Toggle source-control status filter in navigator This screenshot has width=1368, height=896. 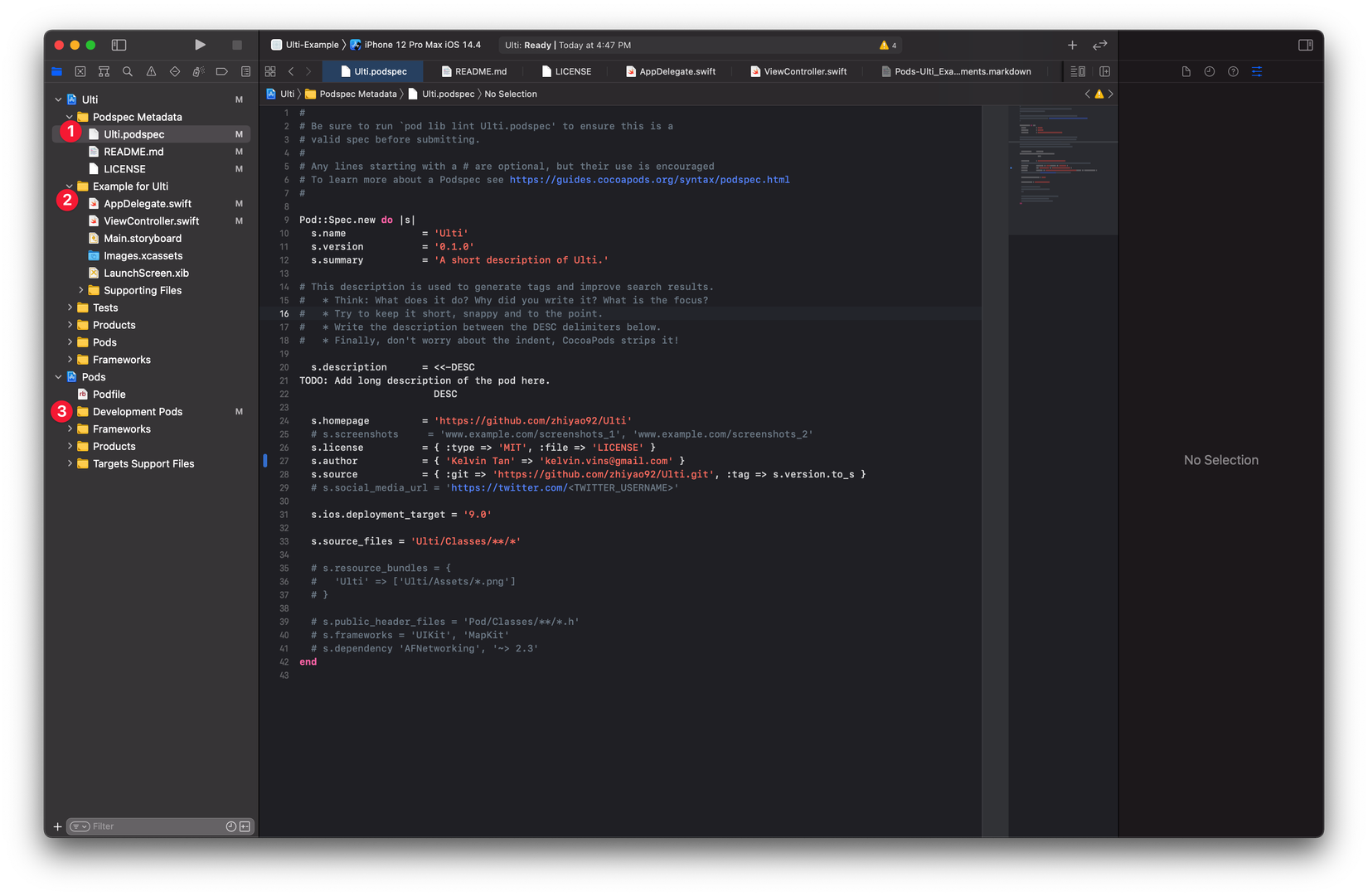[245, 826]
